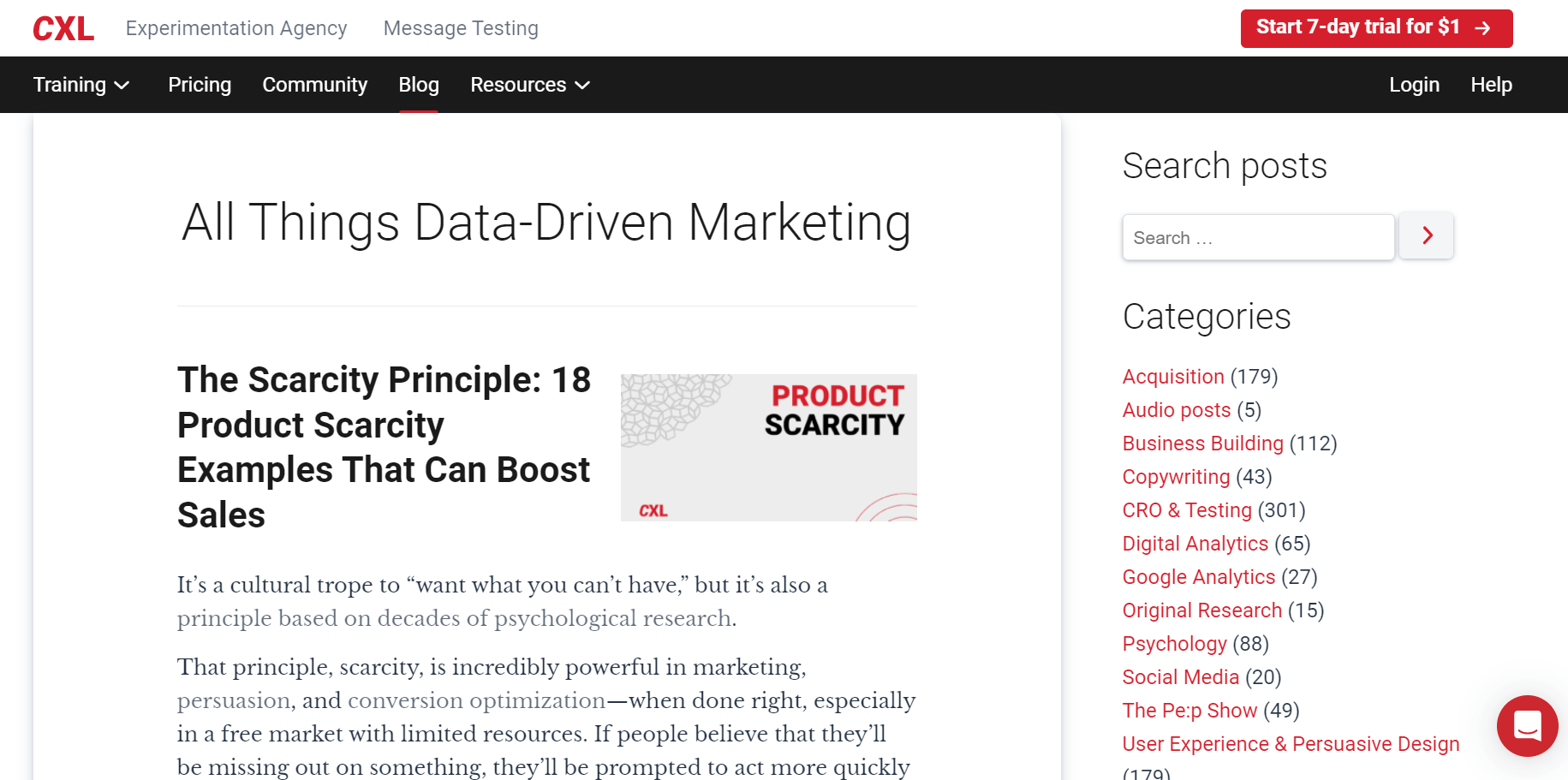The width and height of the screenshot is (1568, 780).
Task: Open the Help page
Action: coord(1491,85)
